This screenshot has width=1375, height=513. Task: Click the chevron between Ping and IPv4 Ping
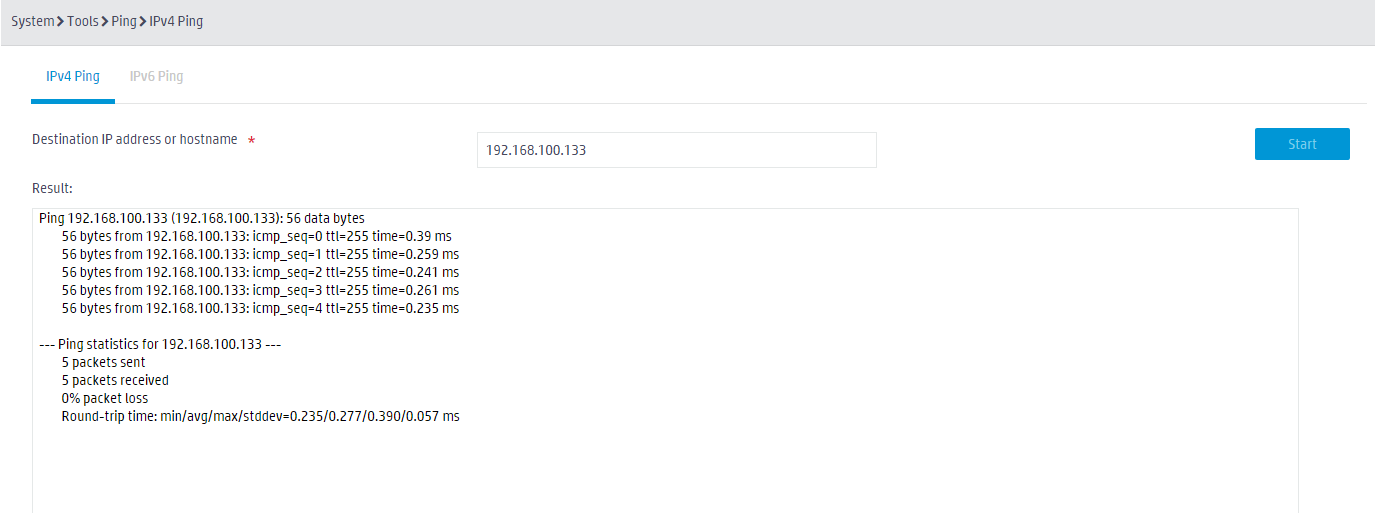[x=143, y=21]
